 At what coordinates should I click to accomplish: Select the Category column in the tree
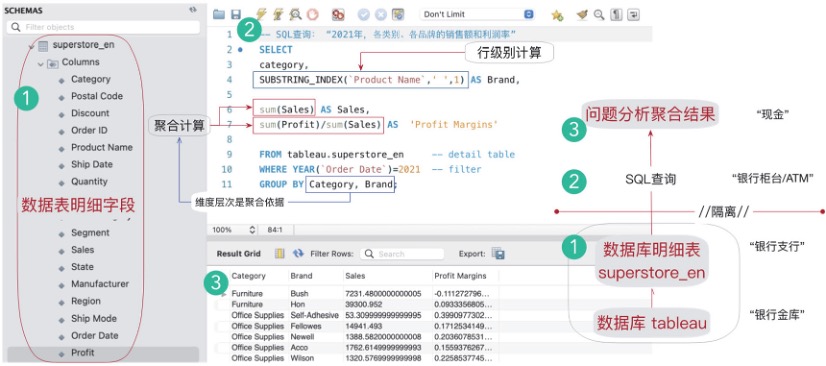tap(91, 80)
